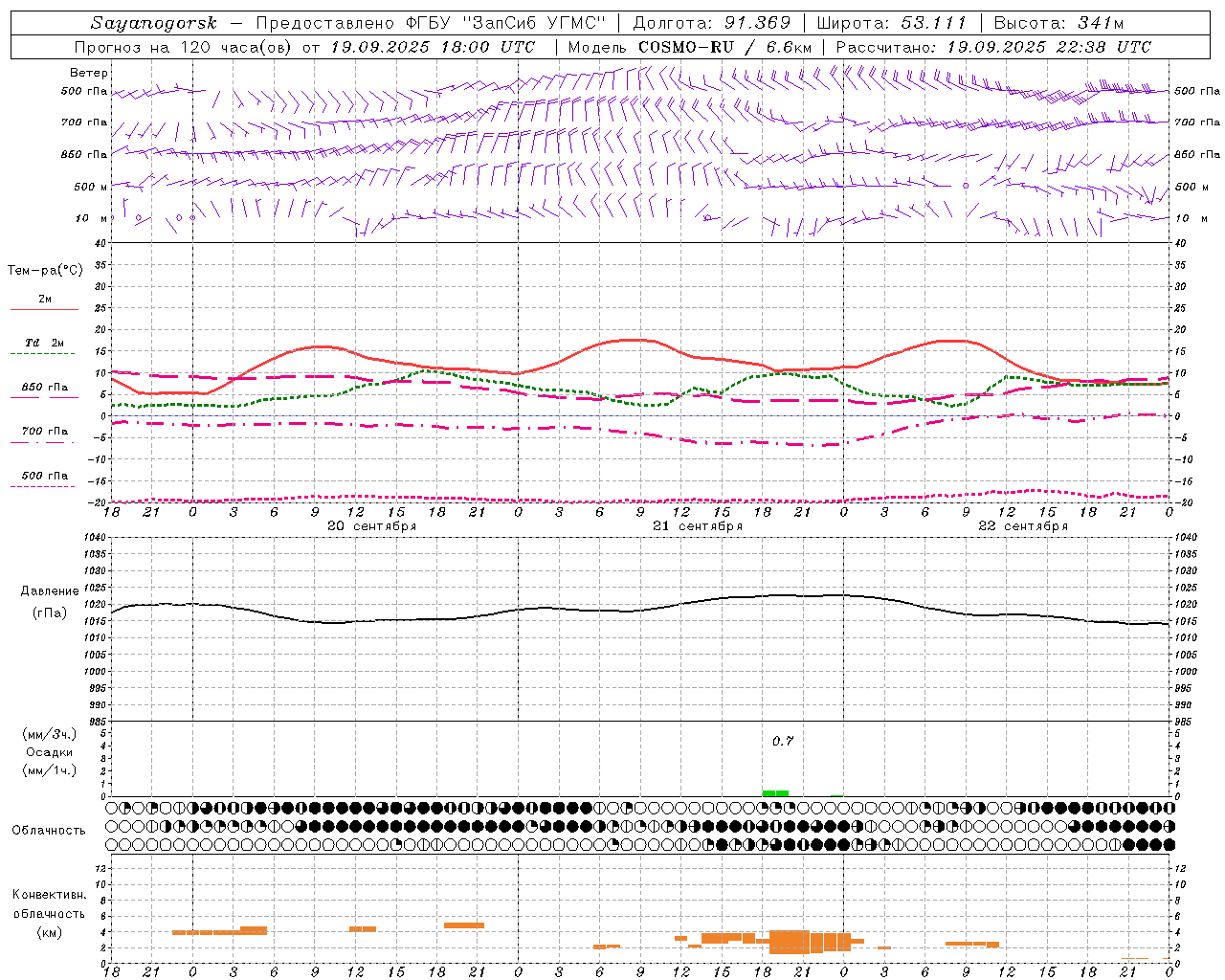Click the "0.7" precipitation value

[783, 742]
